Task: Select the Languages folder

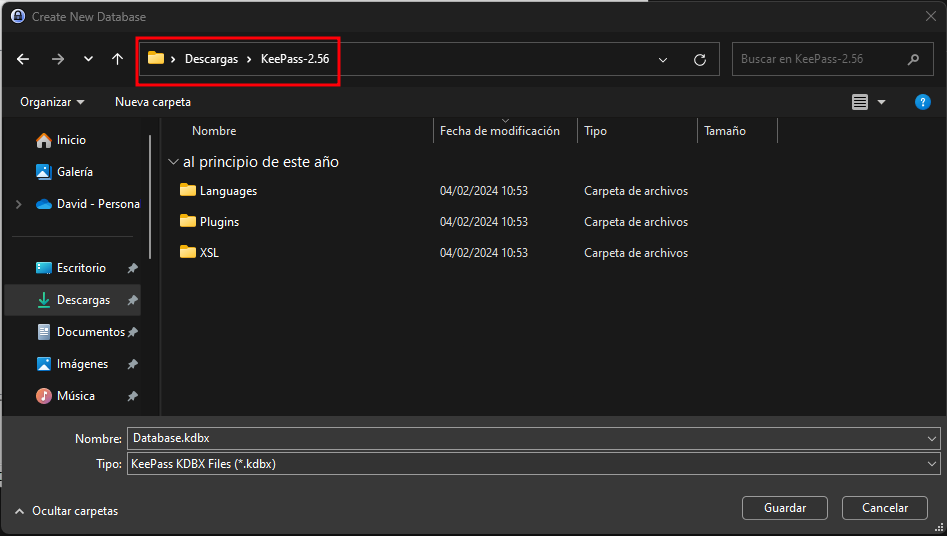Action: [228, 191]
